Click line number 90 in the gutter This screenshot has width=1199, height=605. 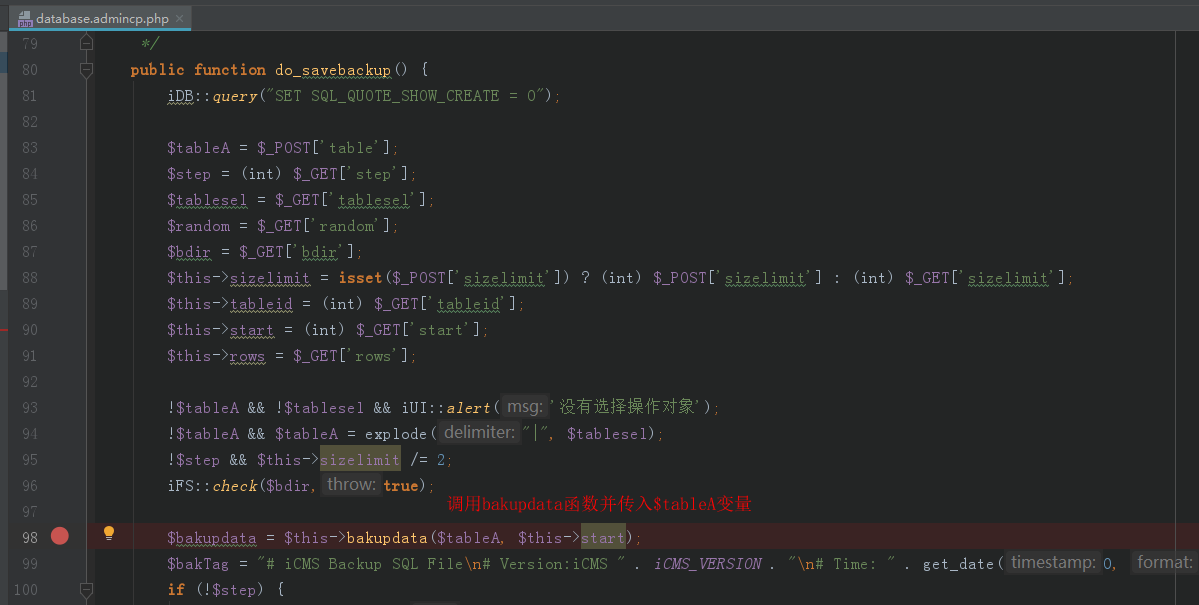(x=28, y=329)
